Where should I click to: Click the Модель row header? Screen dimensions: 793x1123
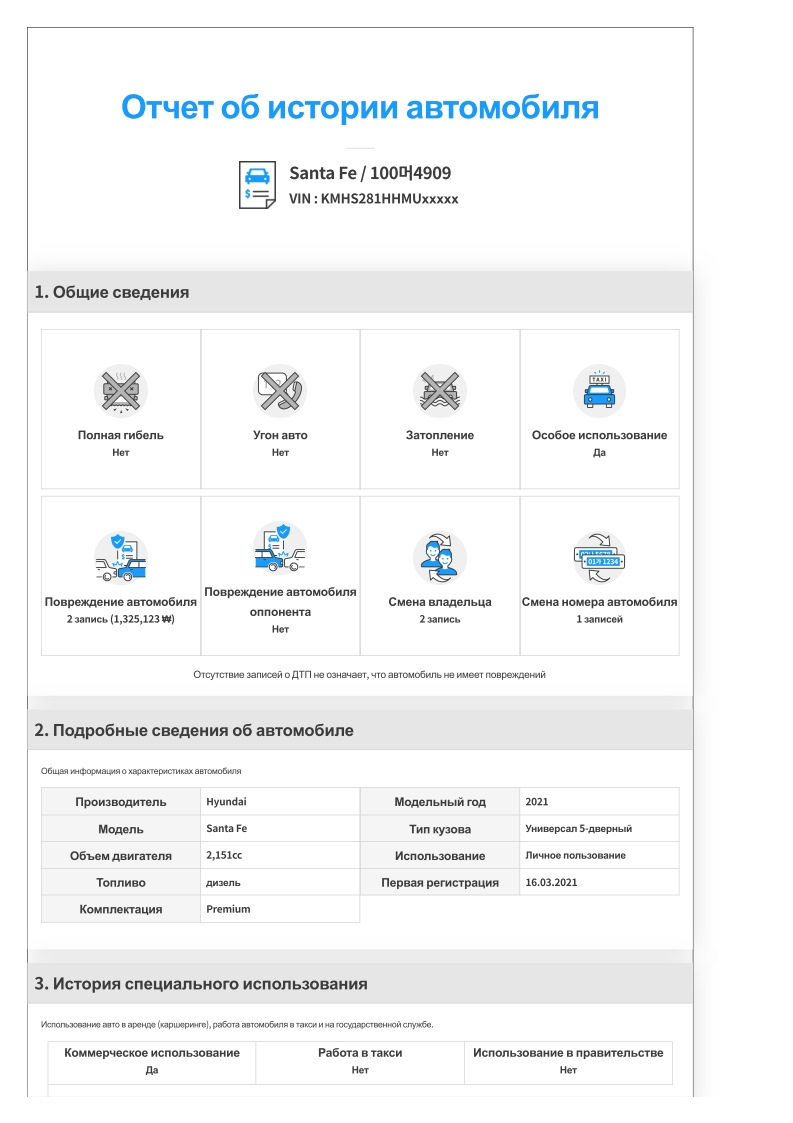click(121, 829)
